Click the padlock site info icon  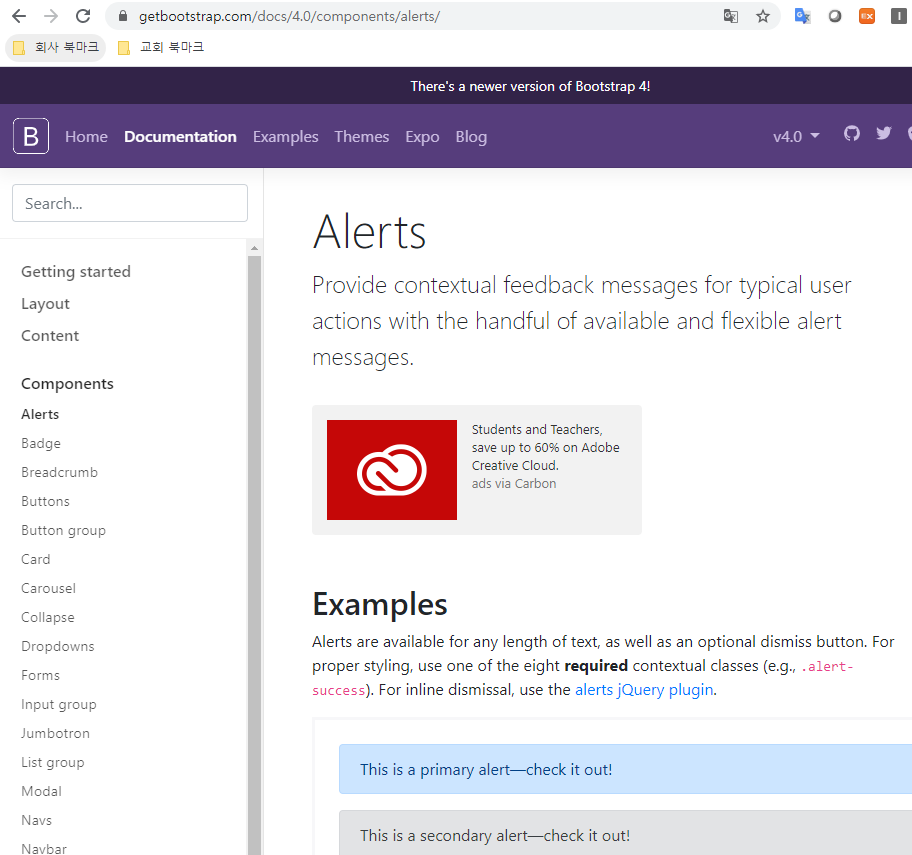(x=123, y=16)
